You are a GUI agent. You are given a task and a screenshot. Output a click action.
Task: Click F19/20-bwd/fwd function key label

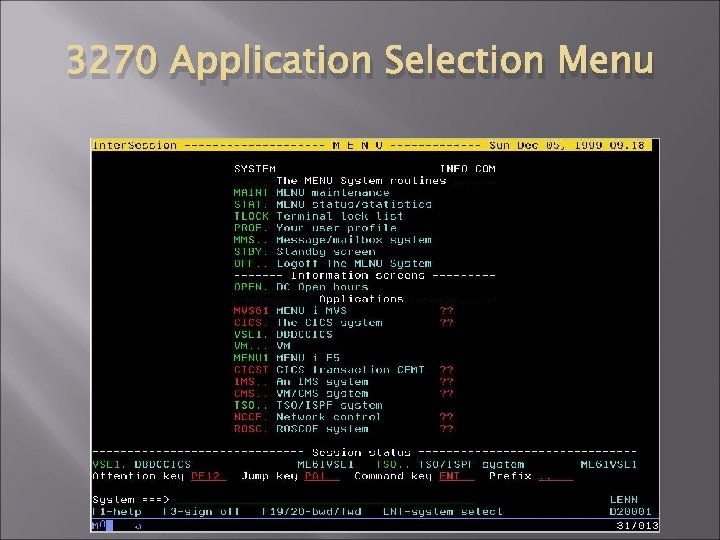(x=312, y=512)
